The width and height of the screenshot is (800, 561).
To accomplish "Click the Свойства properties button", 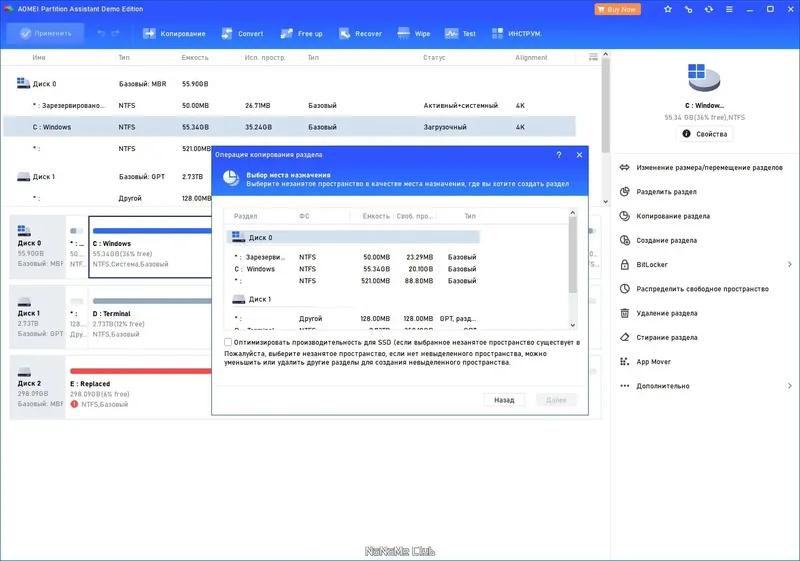I will 705,134.
